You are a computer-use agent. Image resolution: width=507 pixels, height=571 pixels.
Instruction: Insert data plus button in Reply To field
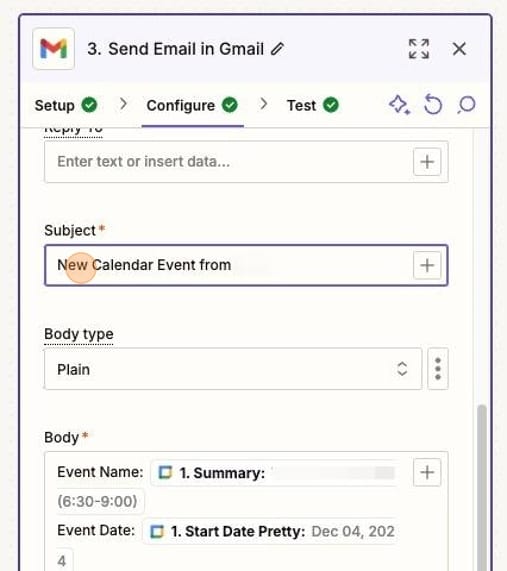coord(427,162)
